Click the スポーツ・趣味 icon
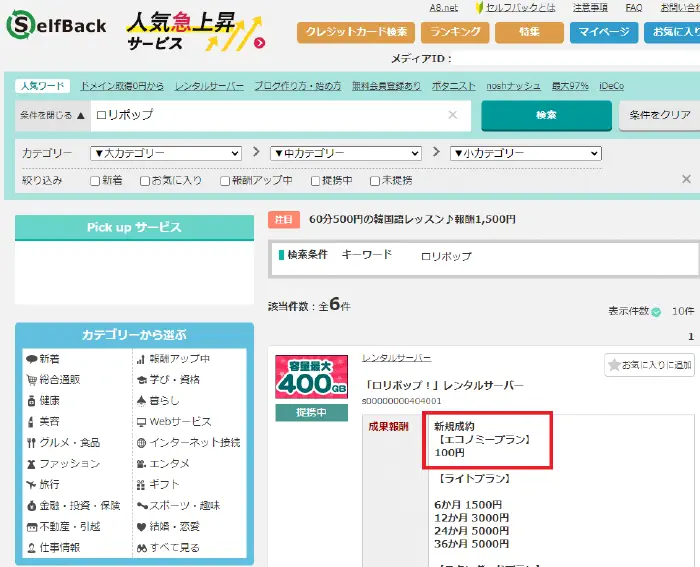 click(142, 506)
